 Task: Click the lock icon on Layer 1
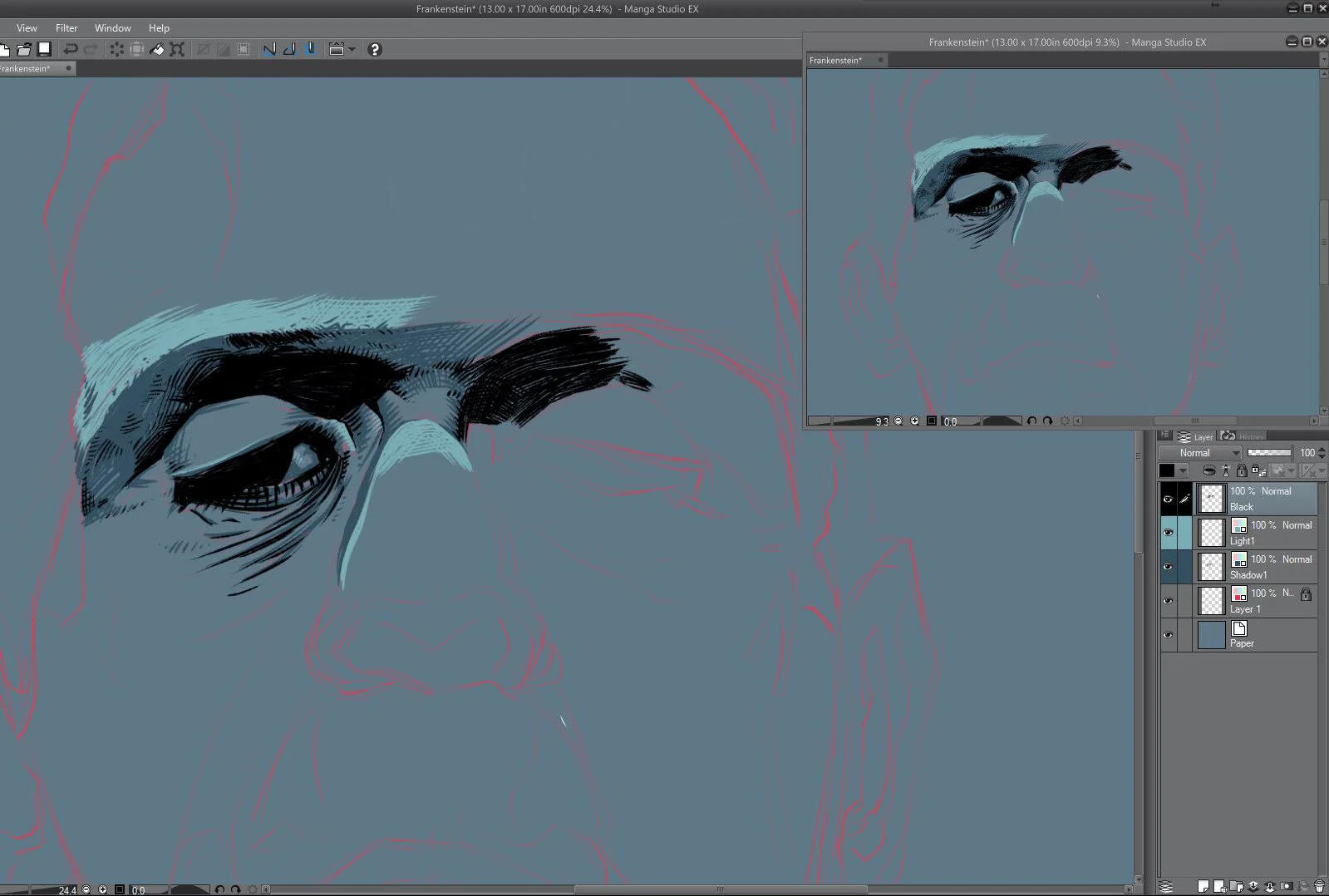point(1306,594)
